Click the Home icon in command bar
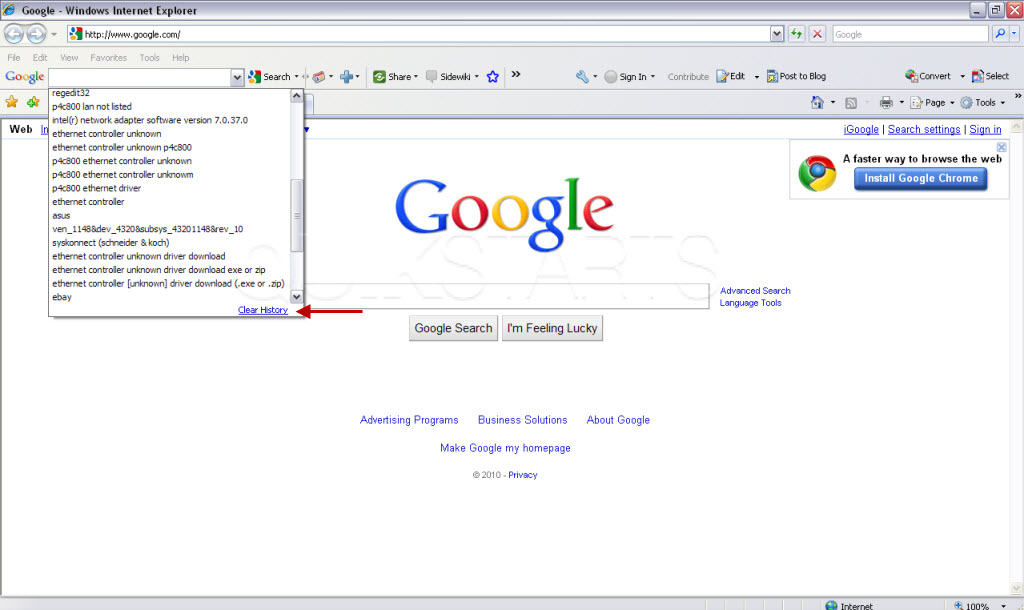 [x=817, y=103]
